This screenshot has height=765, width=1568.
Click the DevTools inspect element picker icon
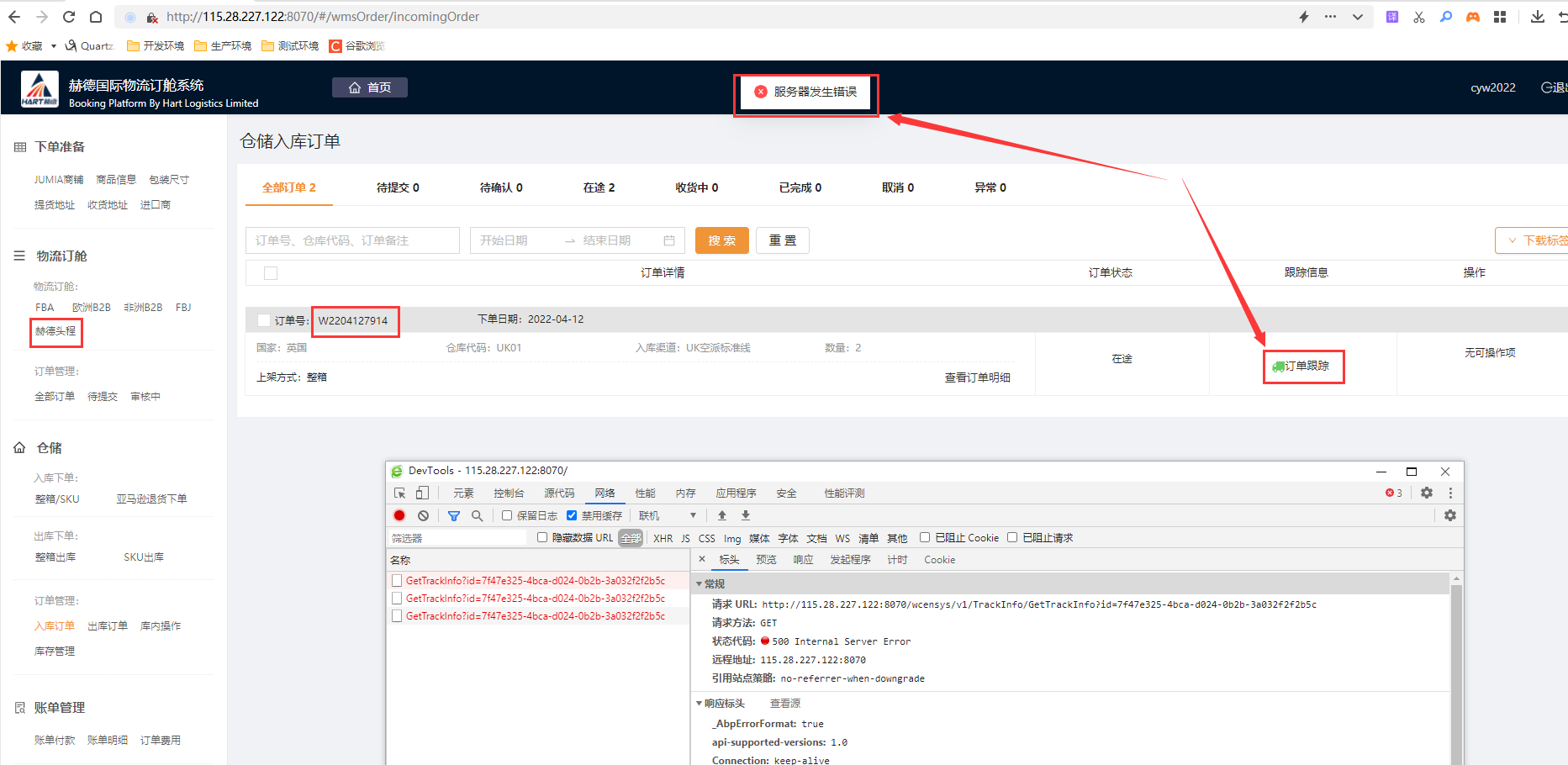399,493
